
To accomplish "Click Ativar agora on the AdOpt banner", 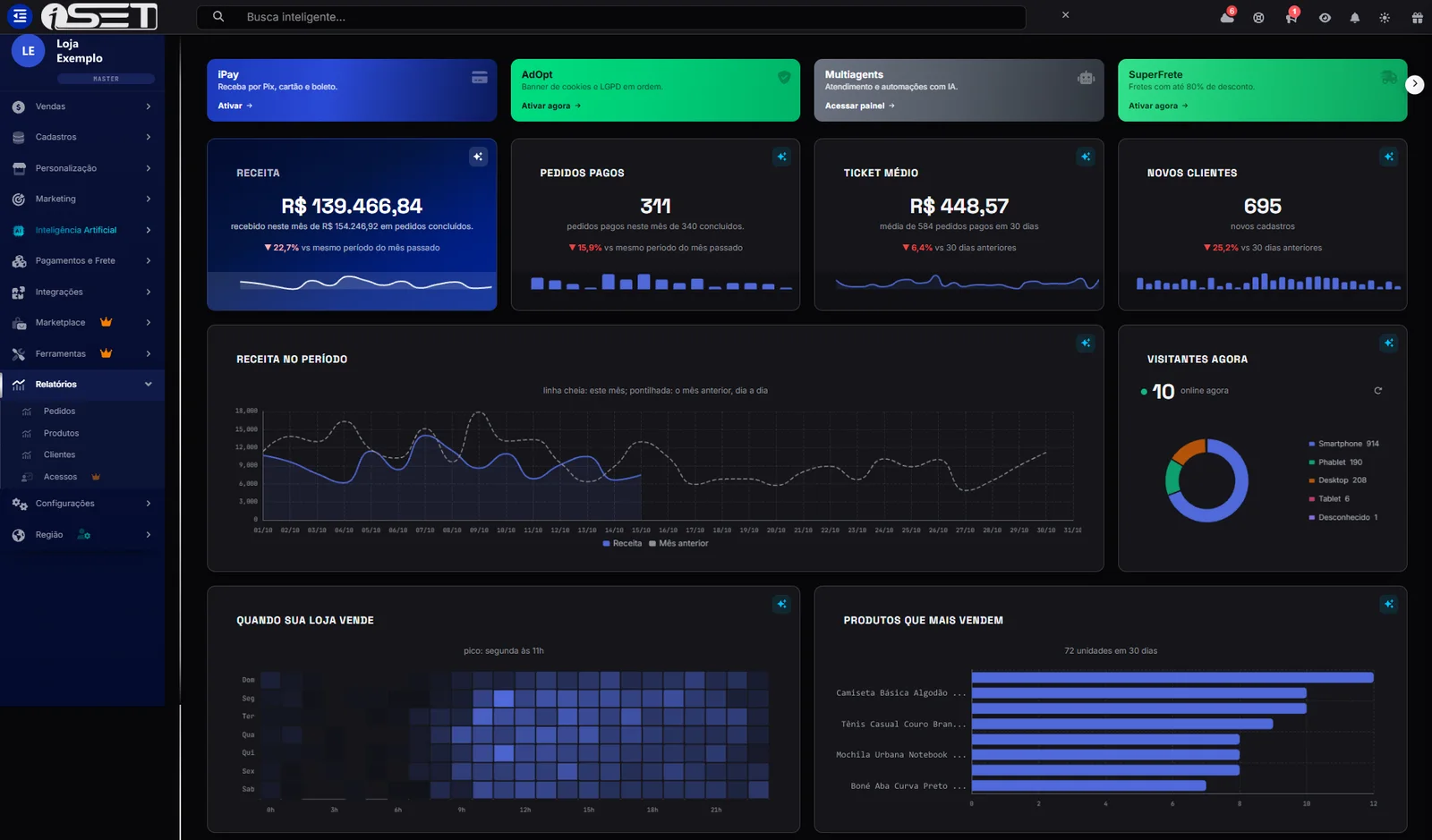I will (x=551, y=106).
